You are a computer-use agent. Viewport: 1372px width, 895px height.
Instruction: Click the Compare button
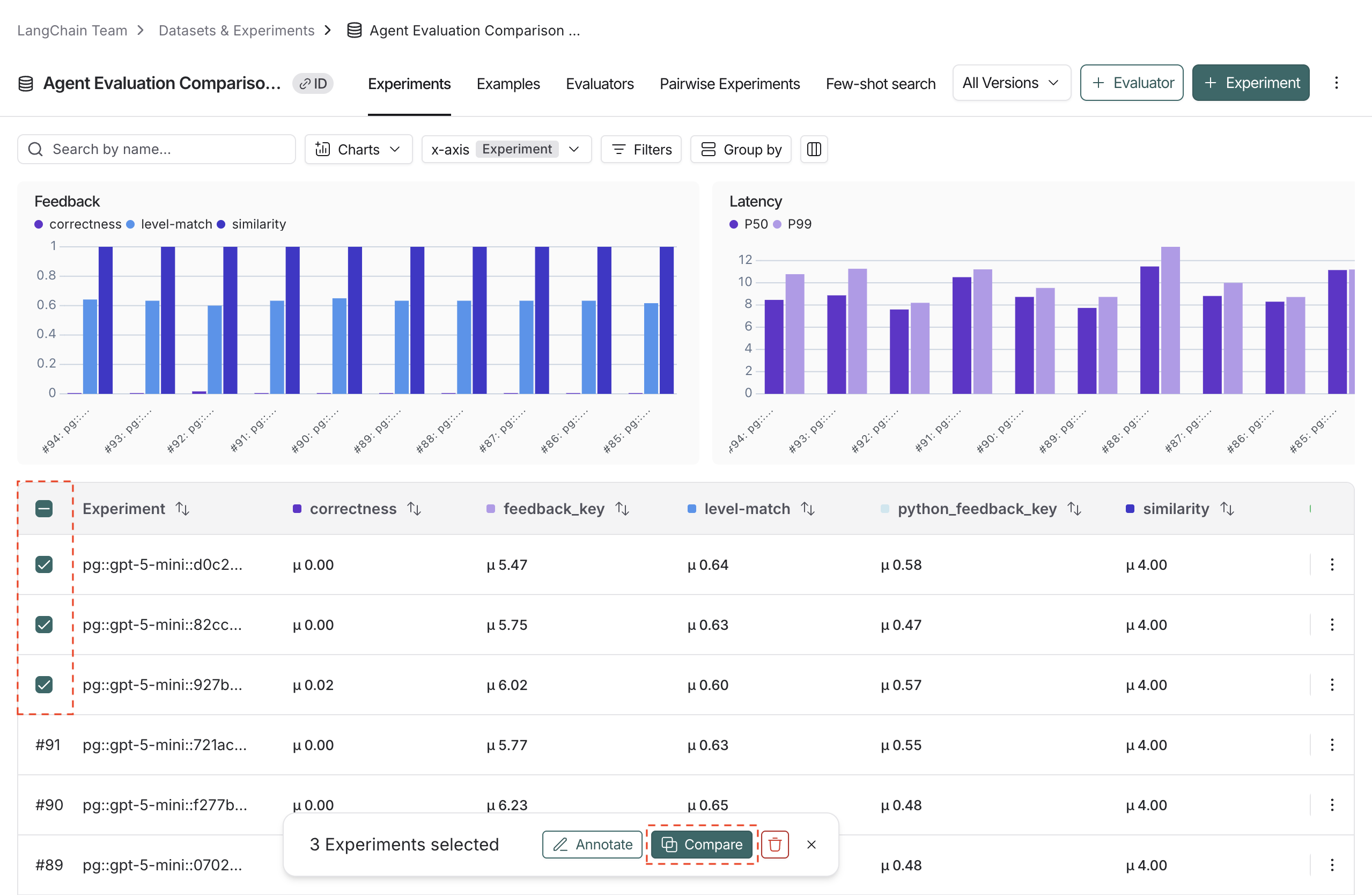pos(701,844)
